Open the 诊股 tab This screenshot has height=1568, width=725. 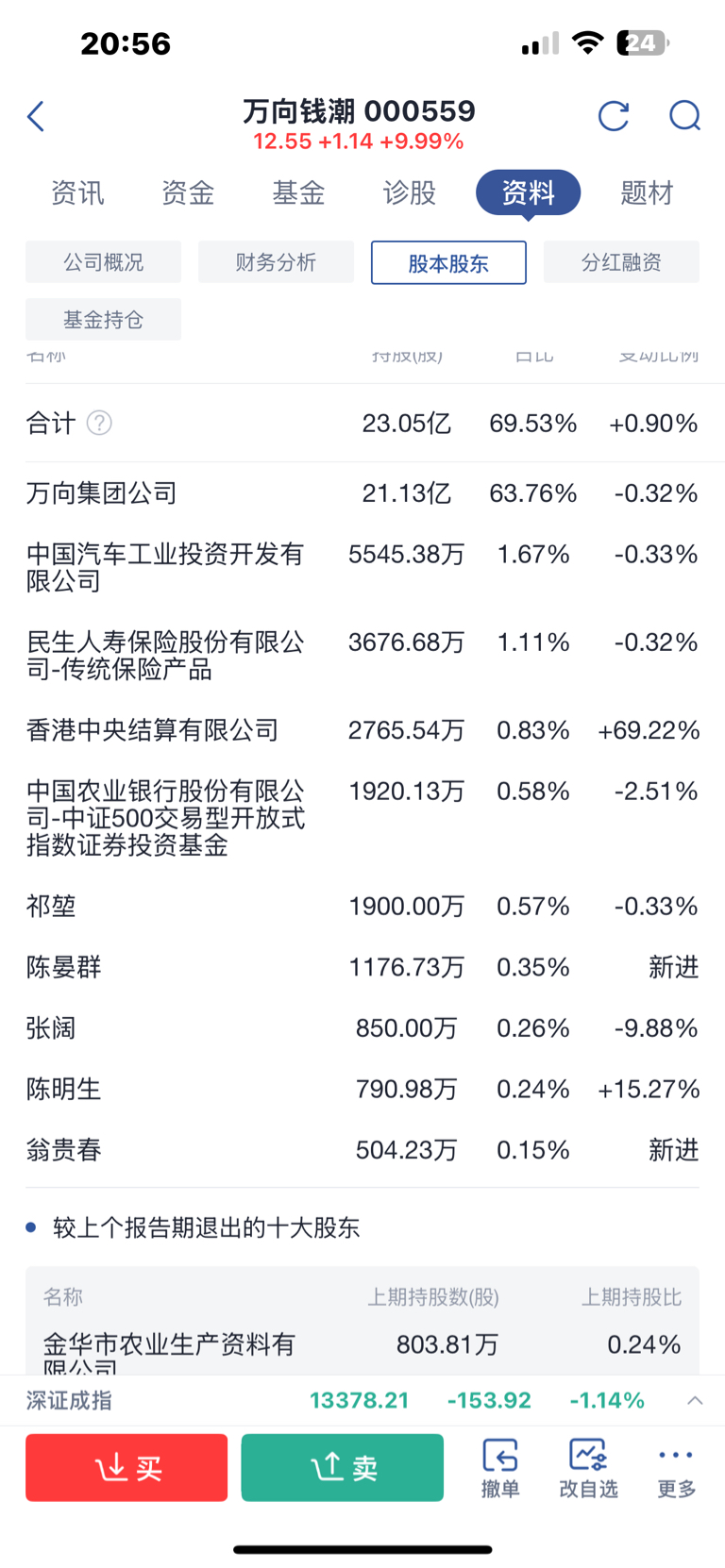tap(409, 192)
